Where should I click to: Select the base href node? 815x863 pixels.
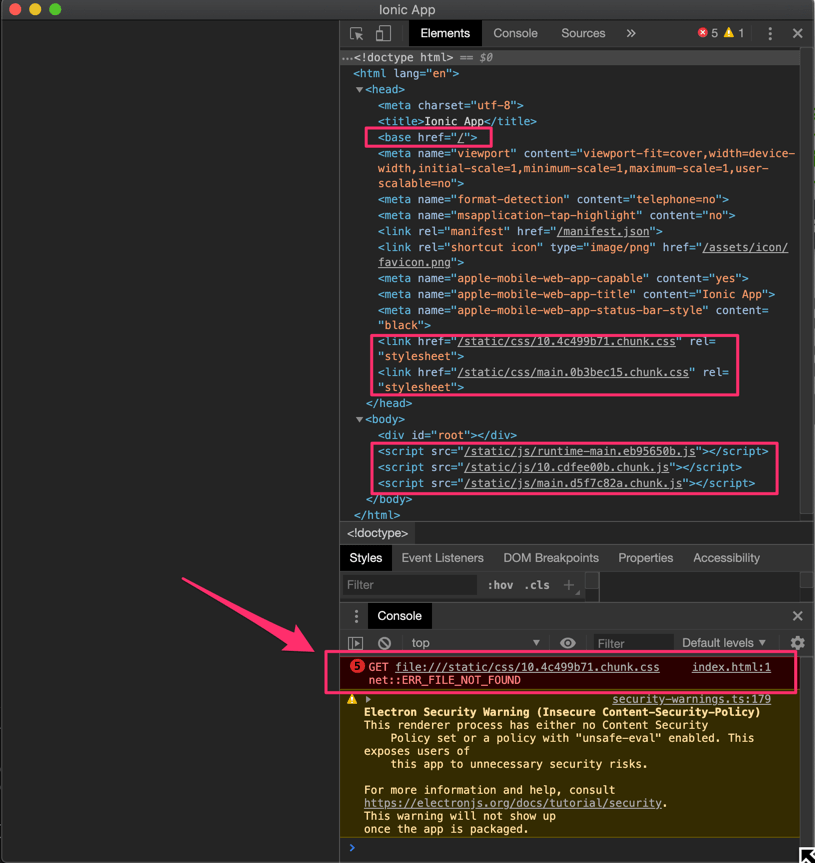click(x=428, y=137)
